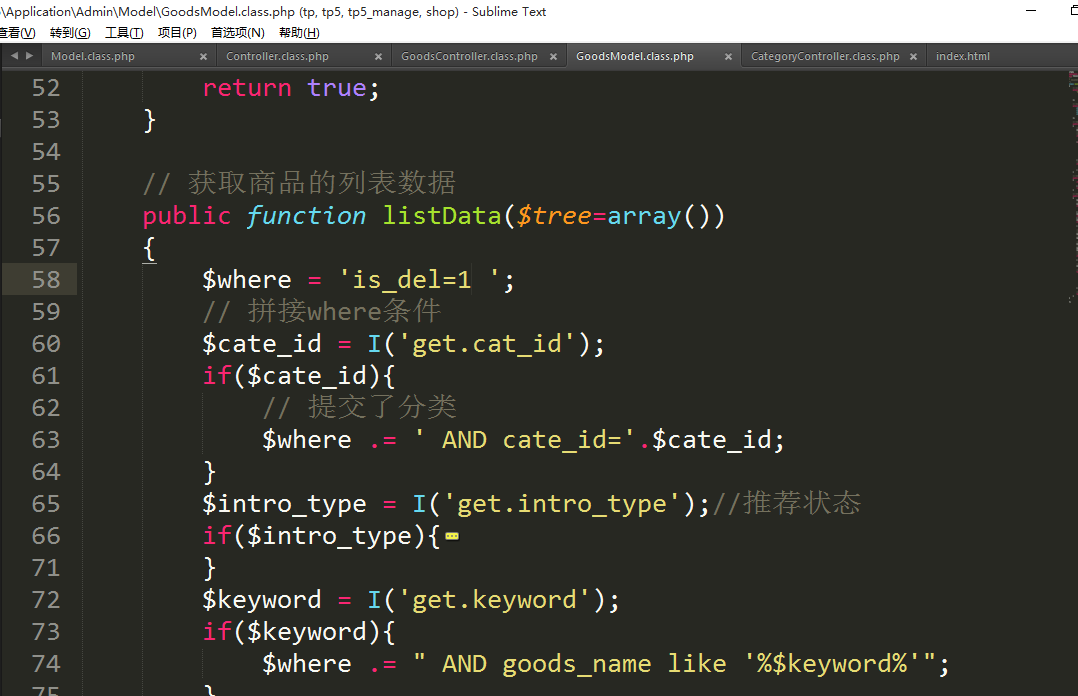Click the tab scroll left arrow
The height and width of the screenshot is (696, 1078).
coord(14,56)
